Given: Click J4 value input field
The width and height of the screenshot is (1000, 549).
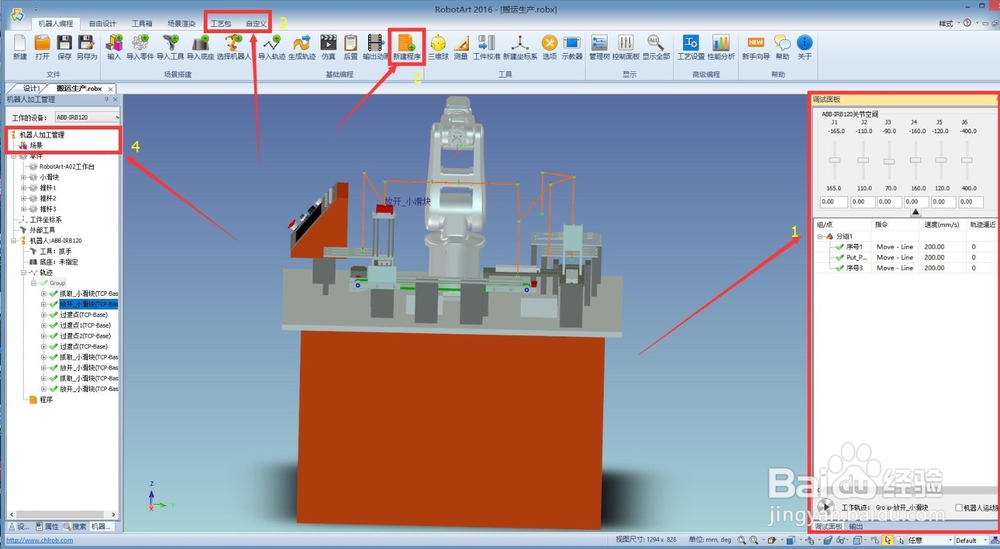Looking at the screenshot, I should pyautogui.click(x=915, y=201).
